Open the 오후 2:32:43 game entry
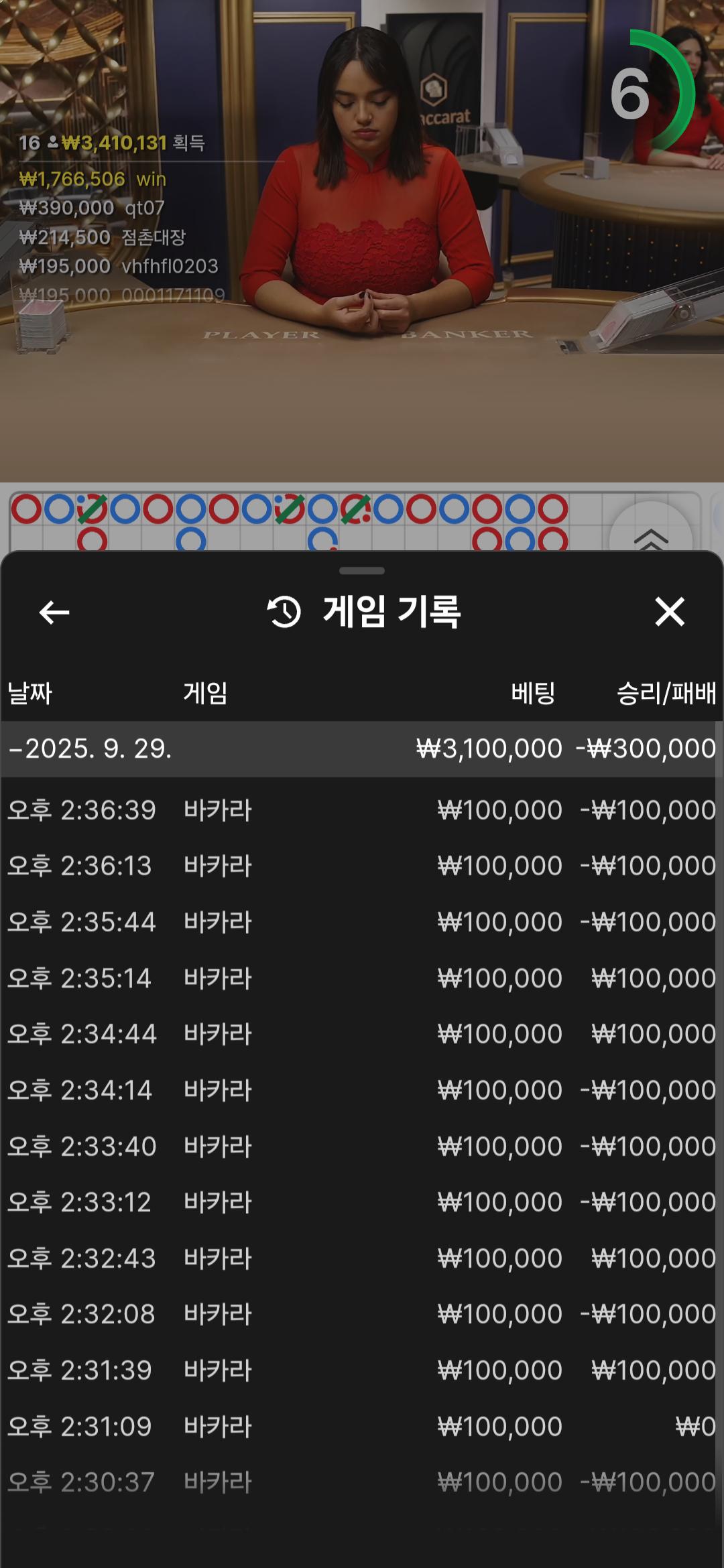 click(362, 1258)
